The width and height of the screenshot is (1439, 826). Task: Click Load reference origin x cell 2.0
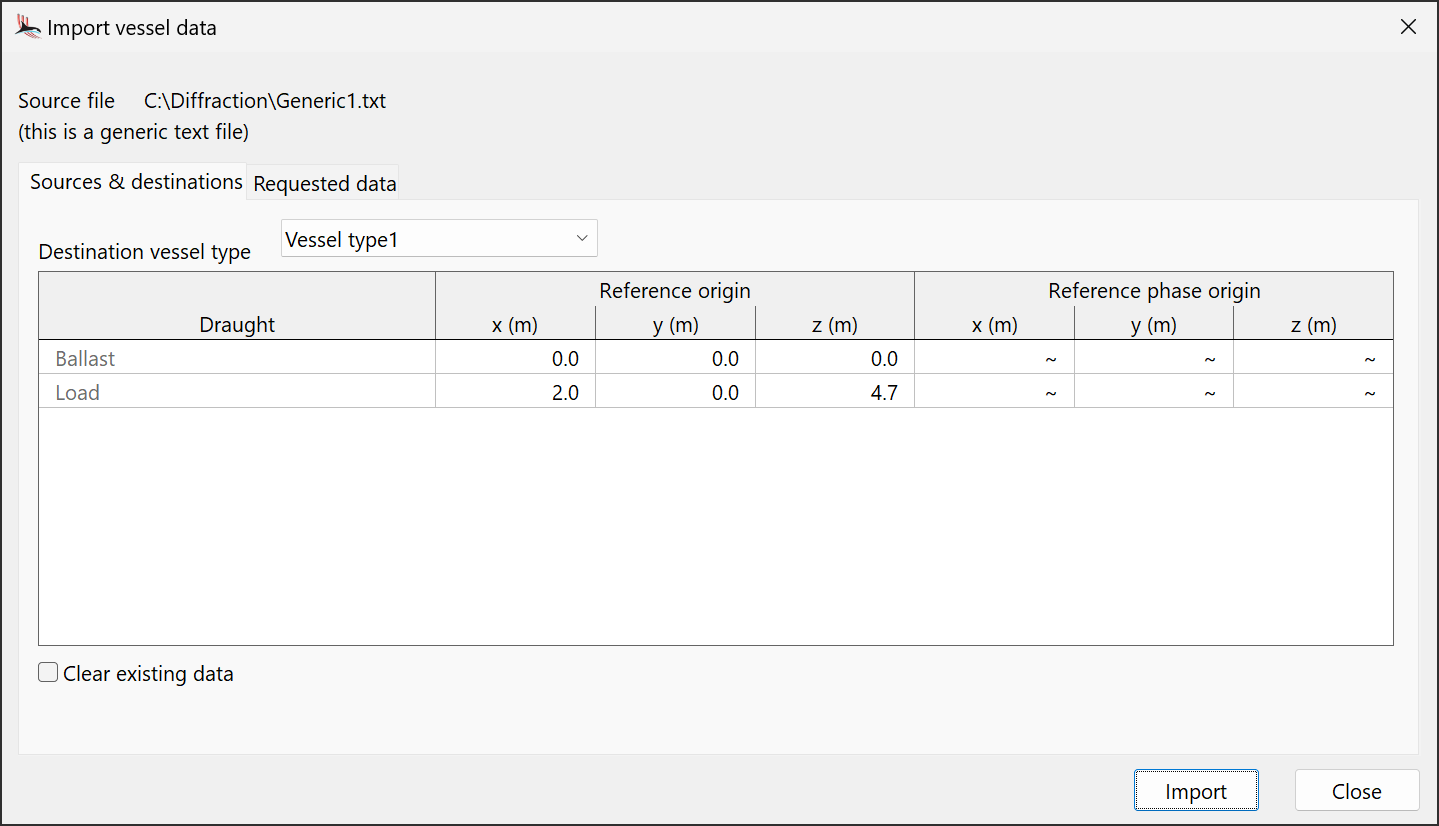pos(516,393)
